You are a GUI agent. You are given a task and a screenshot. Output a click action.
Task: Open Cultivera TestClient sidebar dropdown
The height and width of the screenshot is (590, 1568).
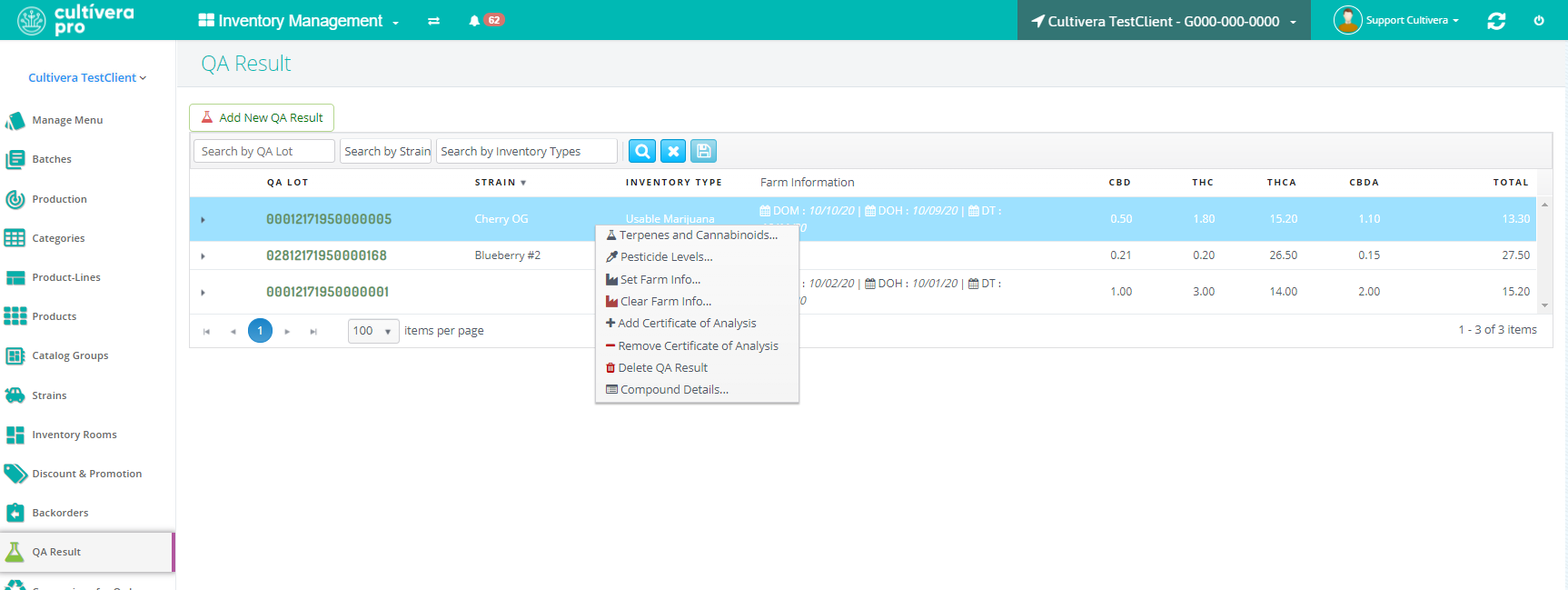[x=87, y=77]
